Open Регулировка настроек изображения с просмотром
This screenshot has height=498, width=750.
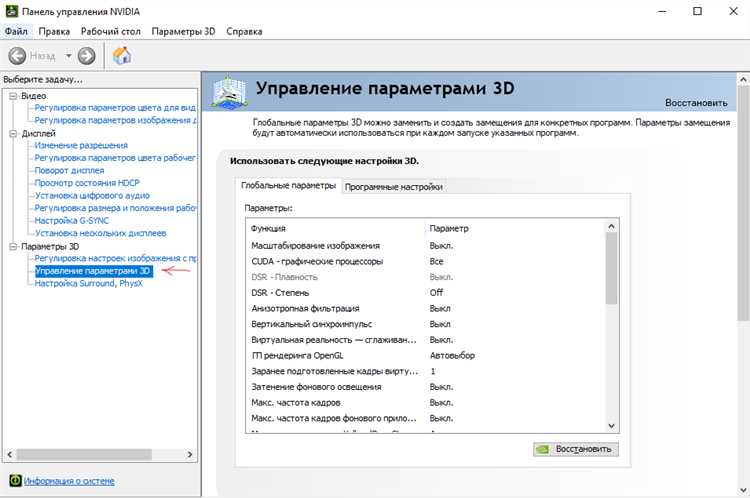click(115, 258)
